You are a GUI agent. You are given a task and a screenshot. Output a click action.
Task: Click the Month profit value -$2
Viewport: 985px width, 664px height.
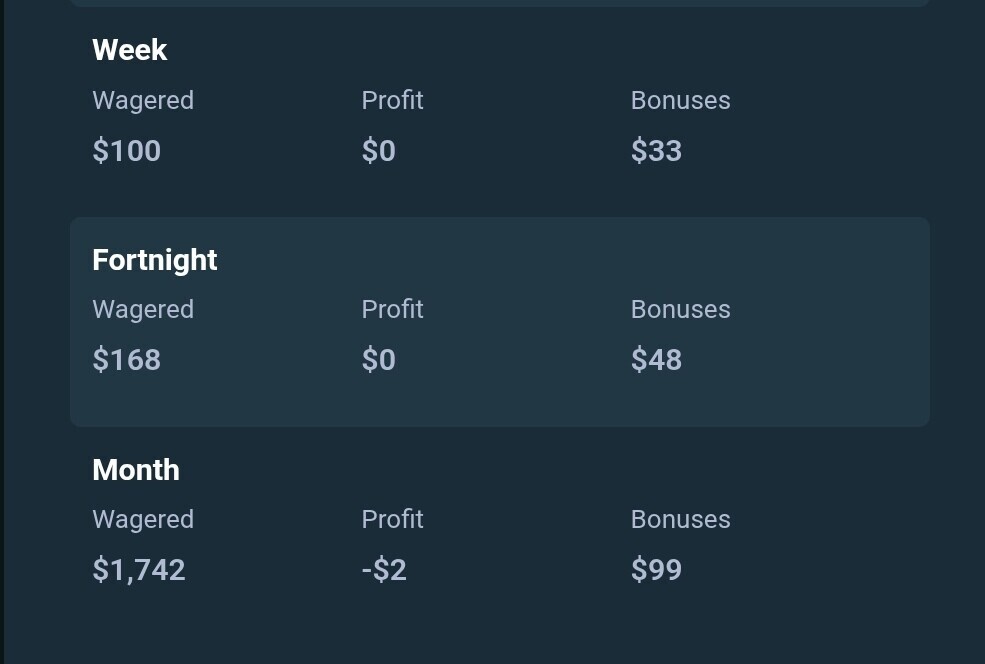[384, 570]
